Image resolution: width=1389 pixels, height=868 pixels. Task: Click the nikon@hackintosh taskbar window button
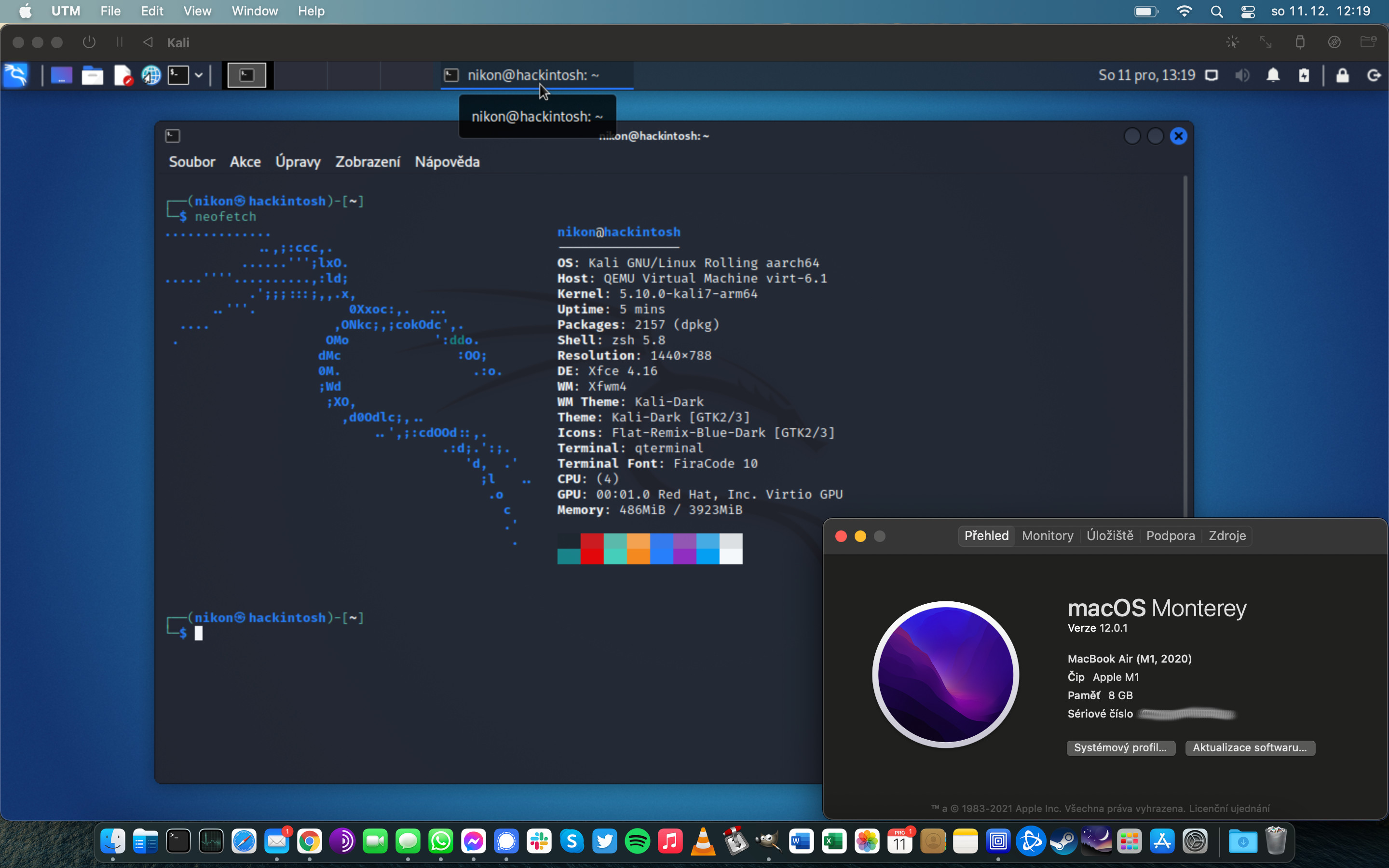click(537, 75)
